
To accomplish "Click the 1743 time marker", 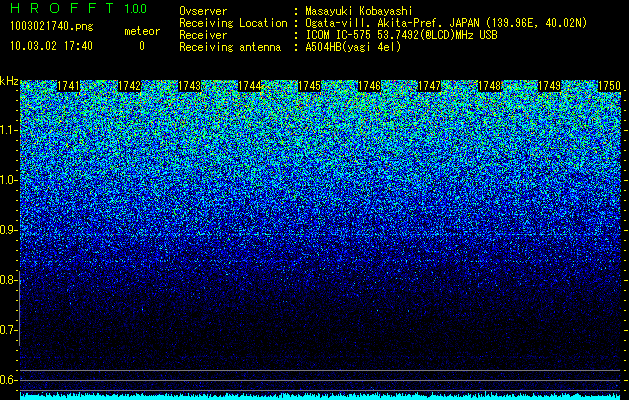I will point(189,86).
